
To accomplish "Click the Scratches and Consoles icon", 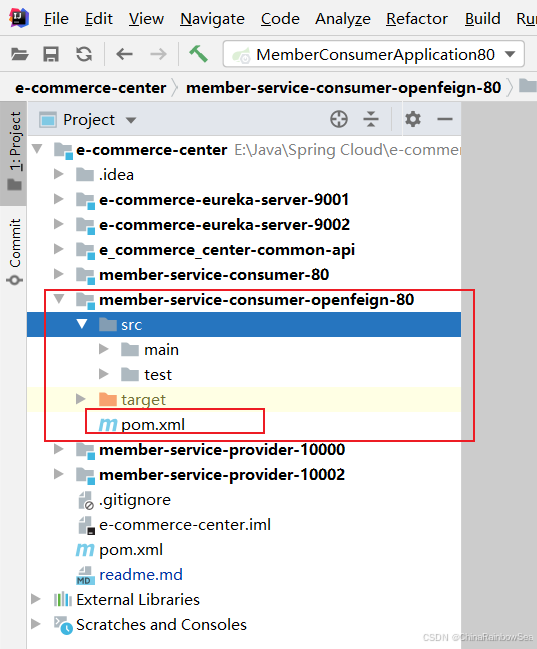I will coord(63,625).
